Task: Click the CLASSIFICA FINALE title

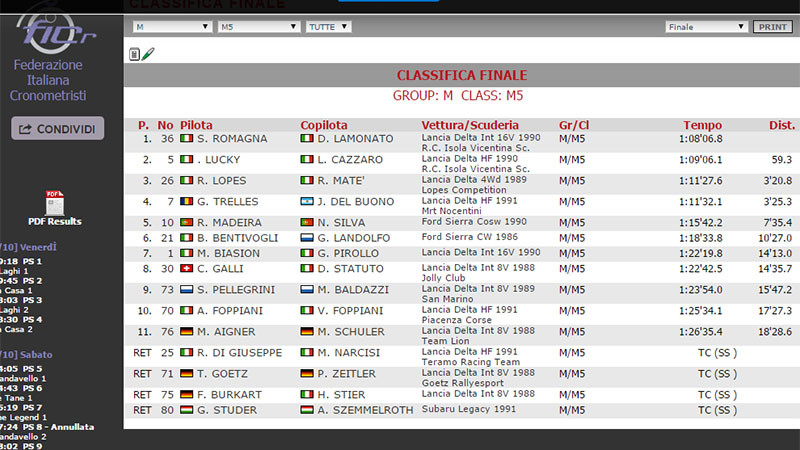Action: tap(462, 75)
